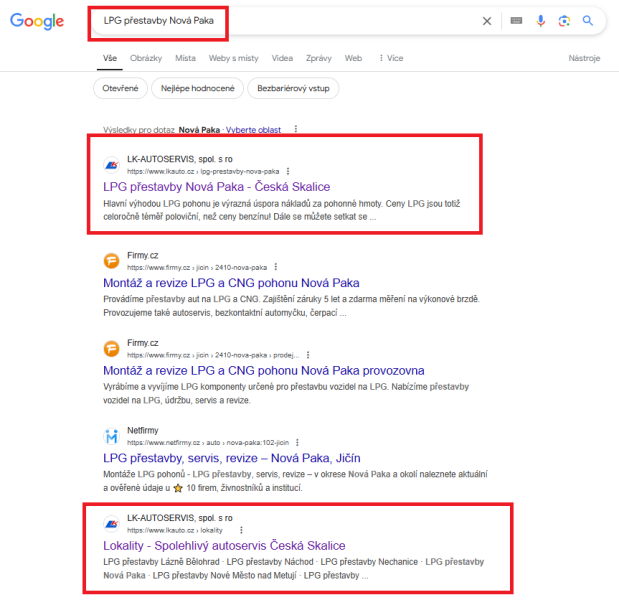Toggle Bezbariérový vstup filter chip
619x600 pixels.
tap(293, 88)
